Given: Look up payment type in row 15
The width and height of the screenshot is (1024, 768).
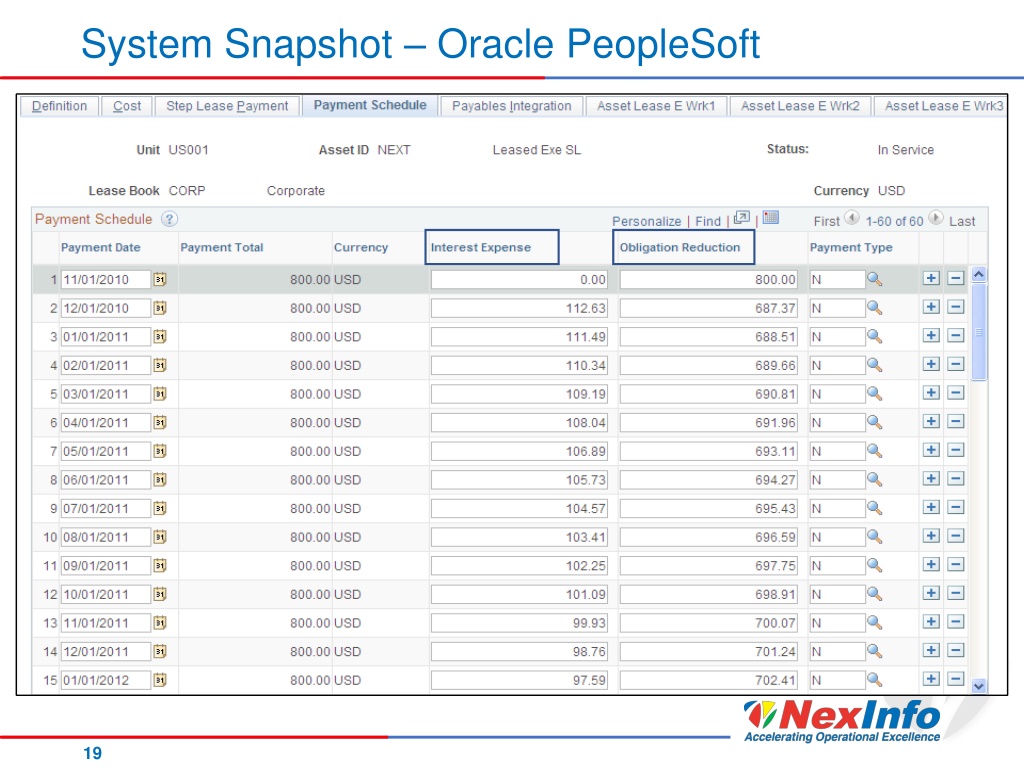Looking at the screenshot, I should pos(874,680).
